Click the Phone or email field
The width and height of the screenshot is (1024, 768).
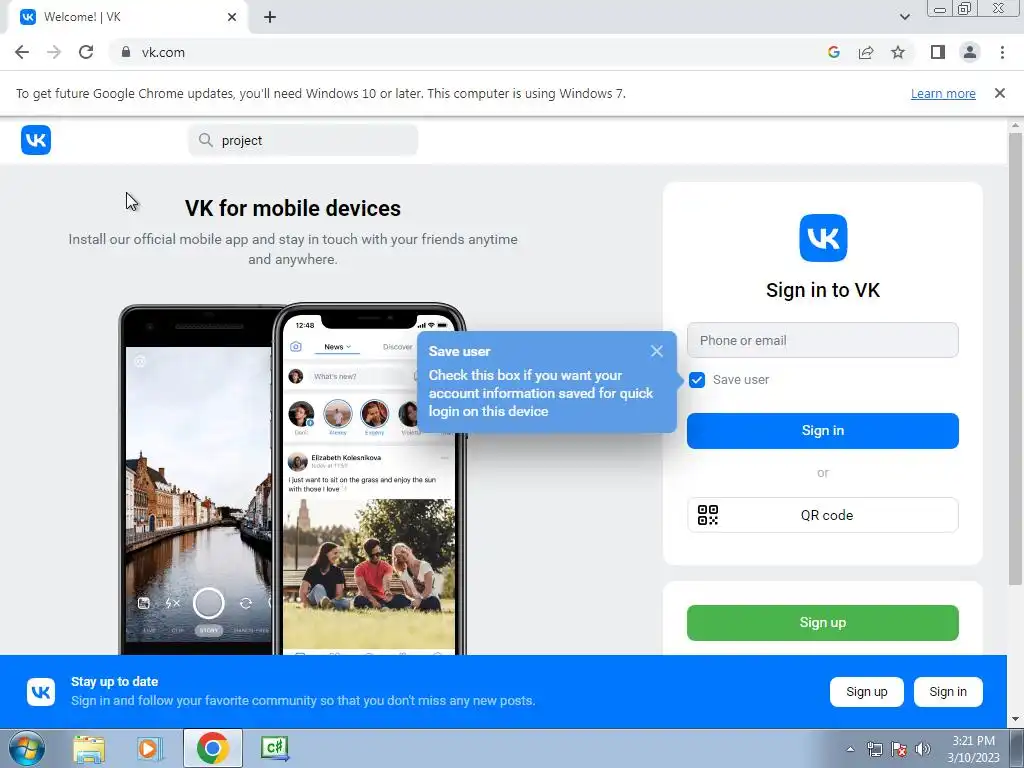click(823, 340)
